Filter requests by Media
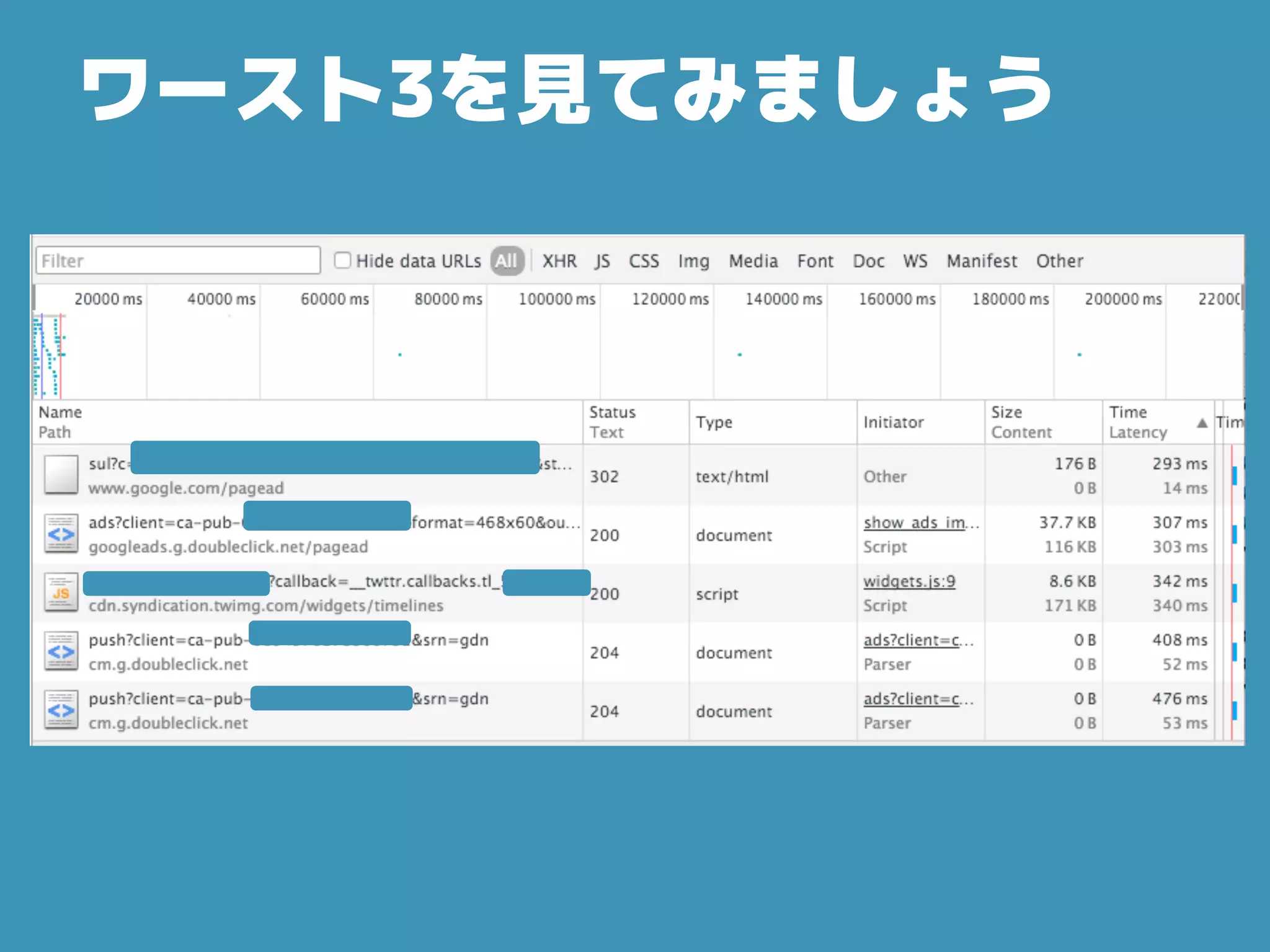 click(x=753, y=261)
